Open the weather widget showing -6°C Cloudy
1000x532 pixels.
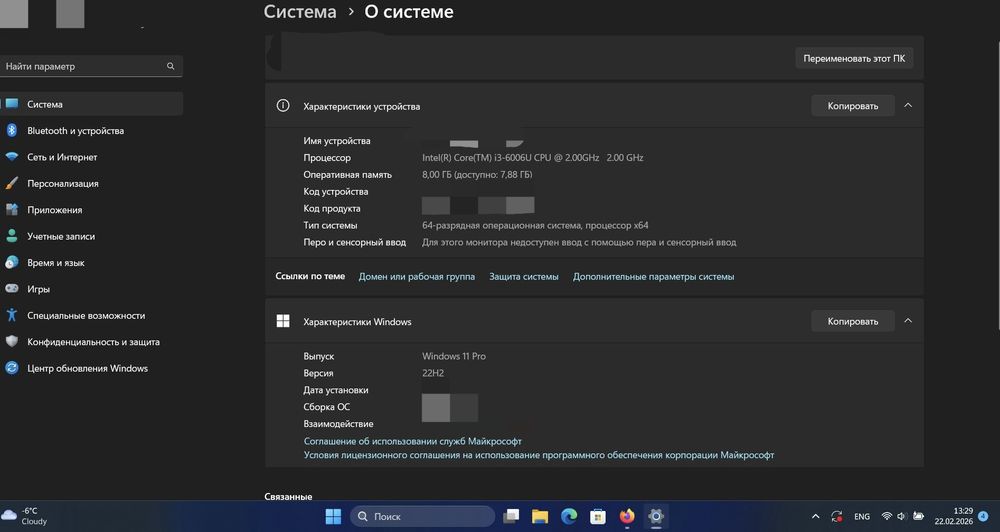(26, 517)
